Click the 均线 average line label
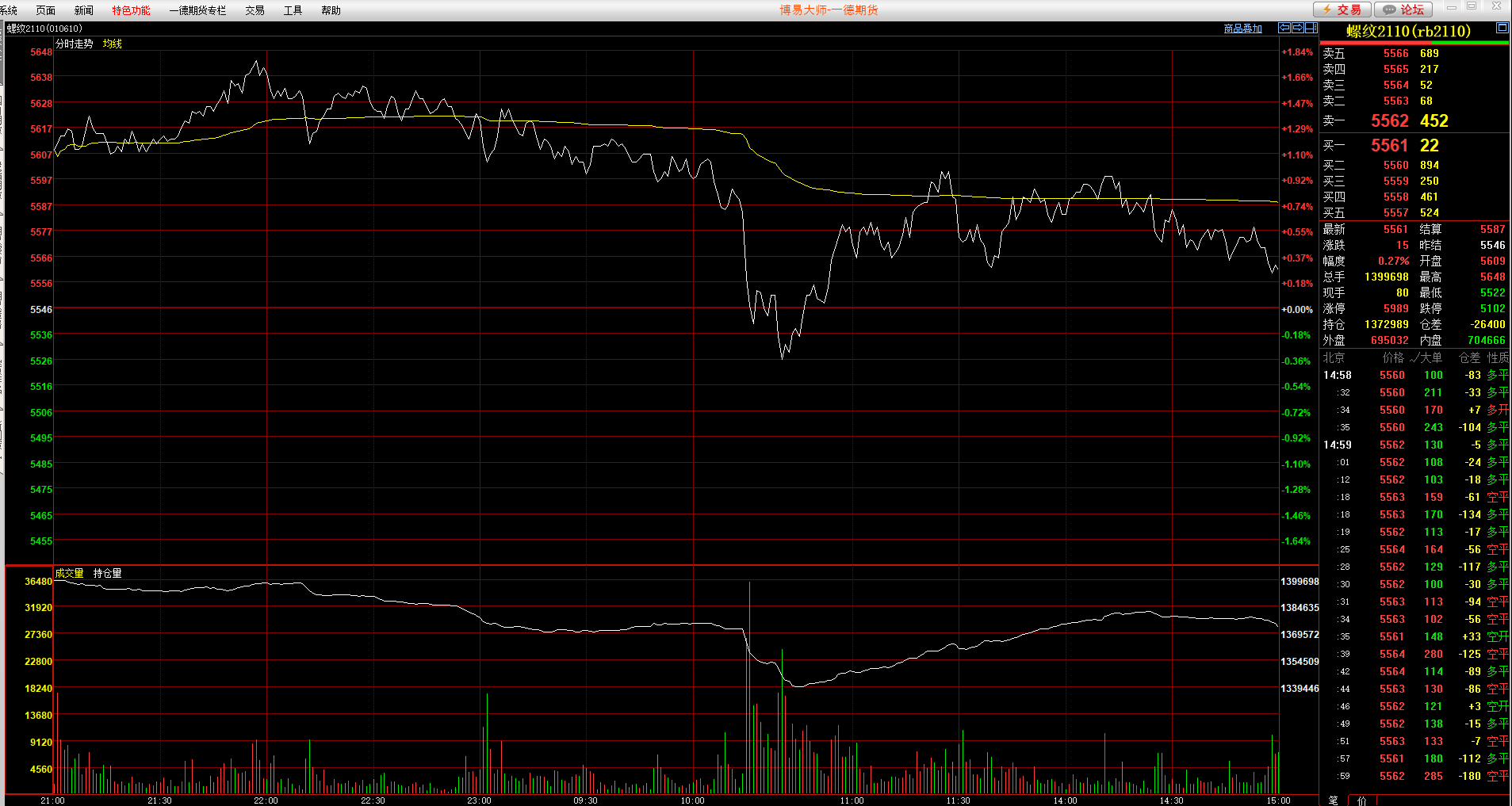This screenshot has height=806, width=1512. (x=112, y=44)
